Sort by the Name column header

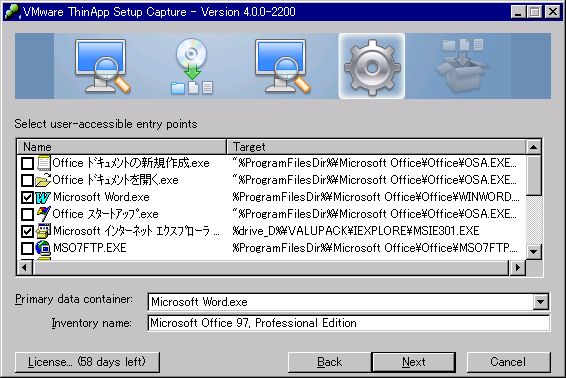[122, 147]
